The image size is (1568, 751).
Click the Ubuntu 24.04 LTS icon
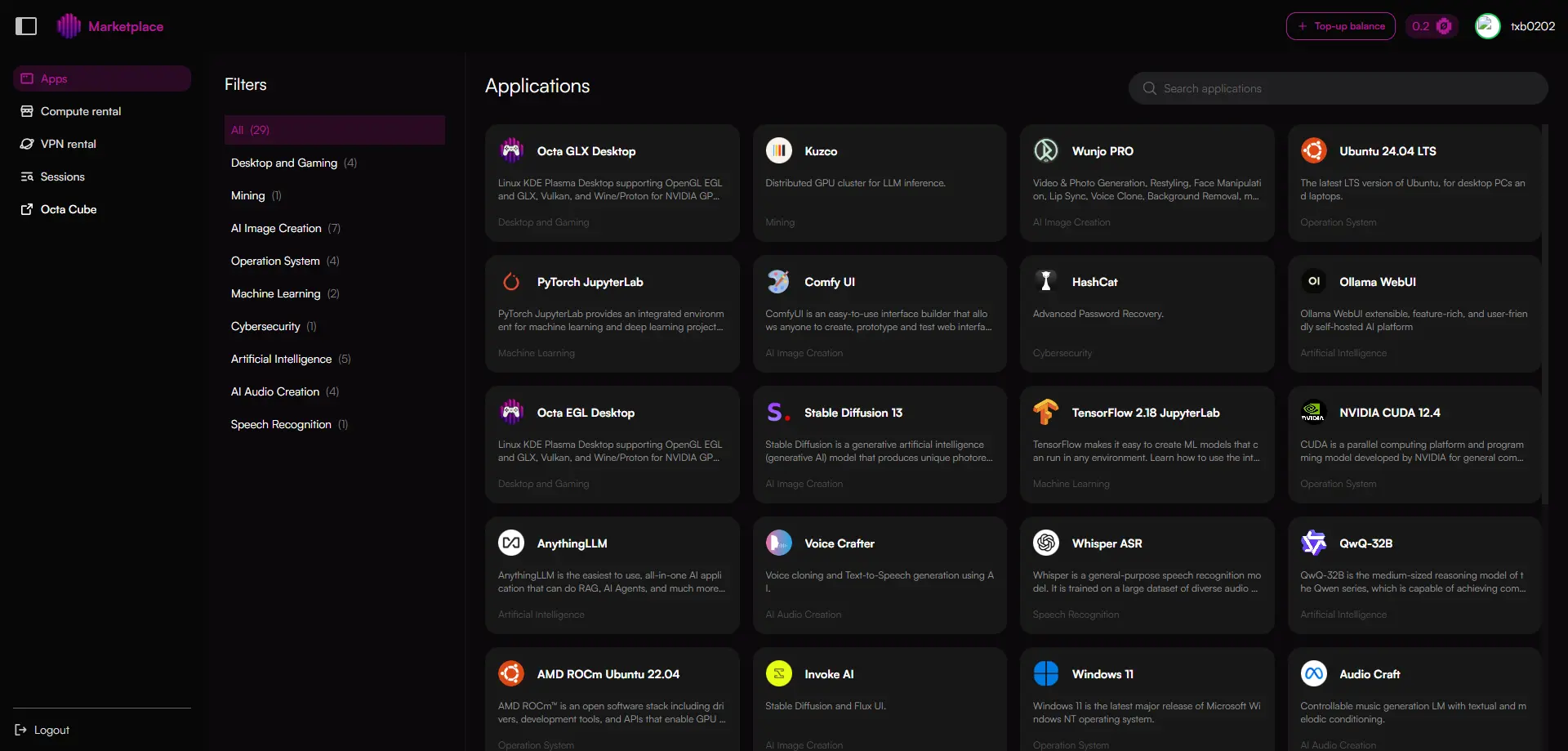1314,150
